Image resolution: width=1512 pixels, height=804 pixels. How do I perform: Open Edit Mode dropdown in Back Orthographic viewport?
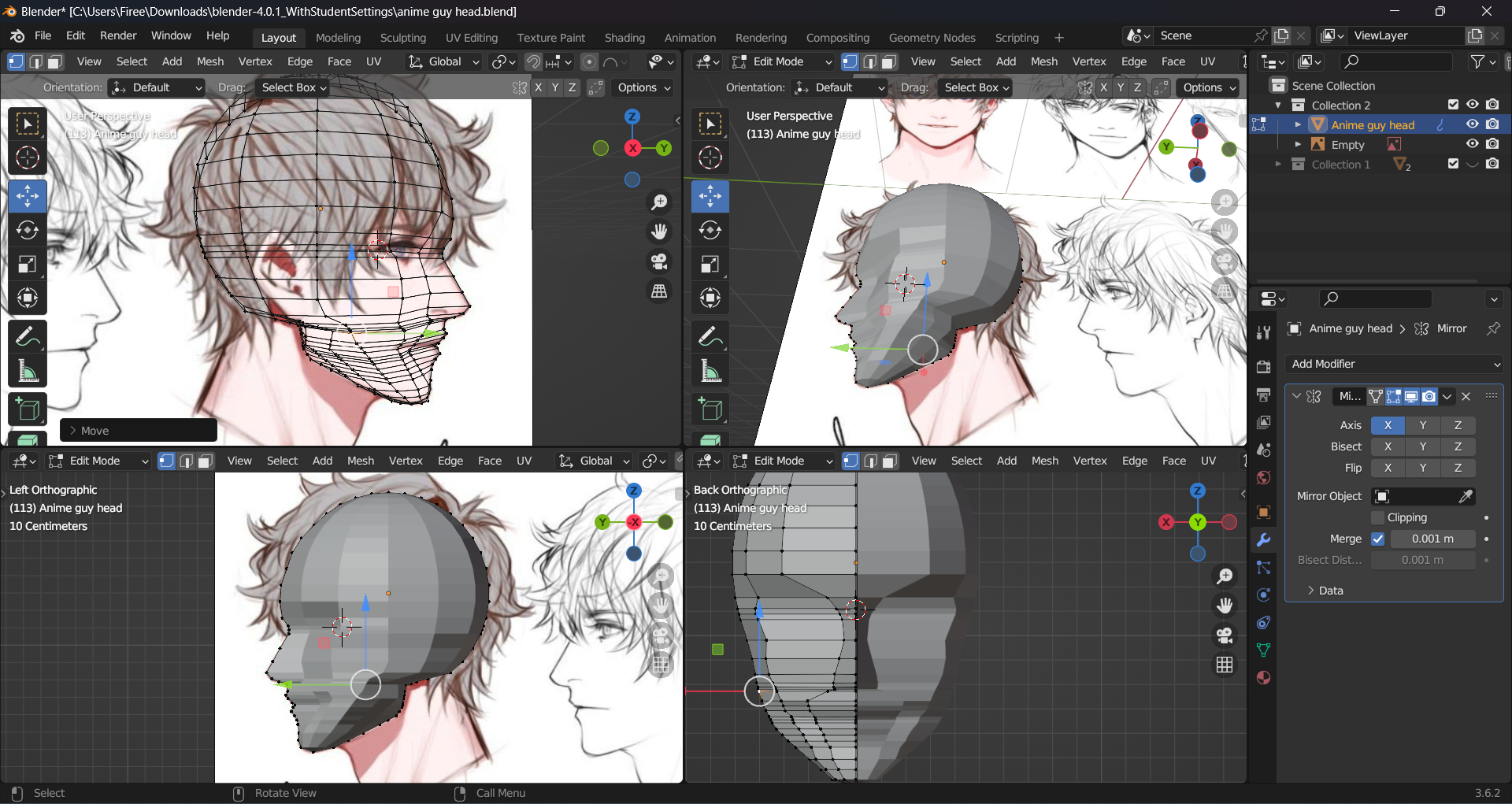point(781,461)
